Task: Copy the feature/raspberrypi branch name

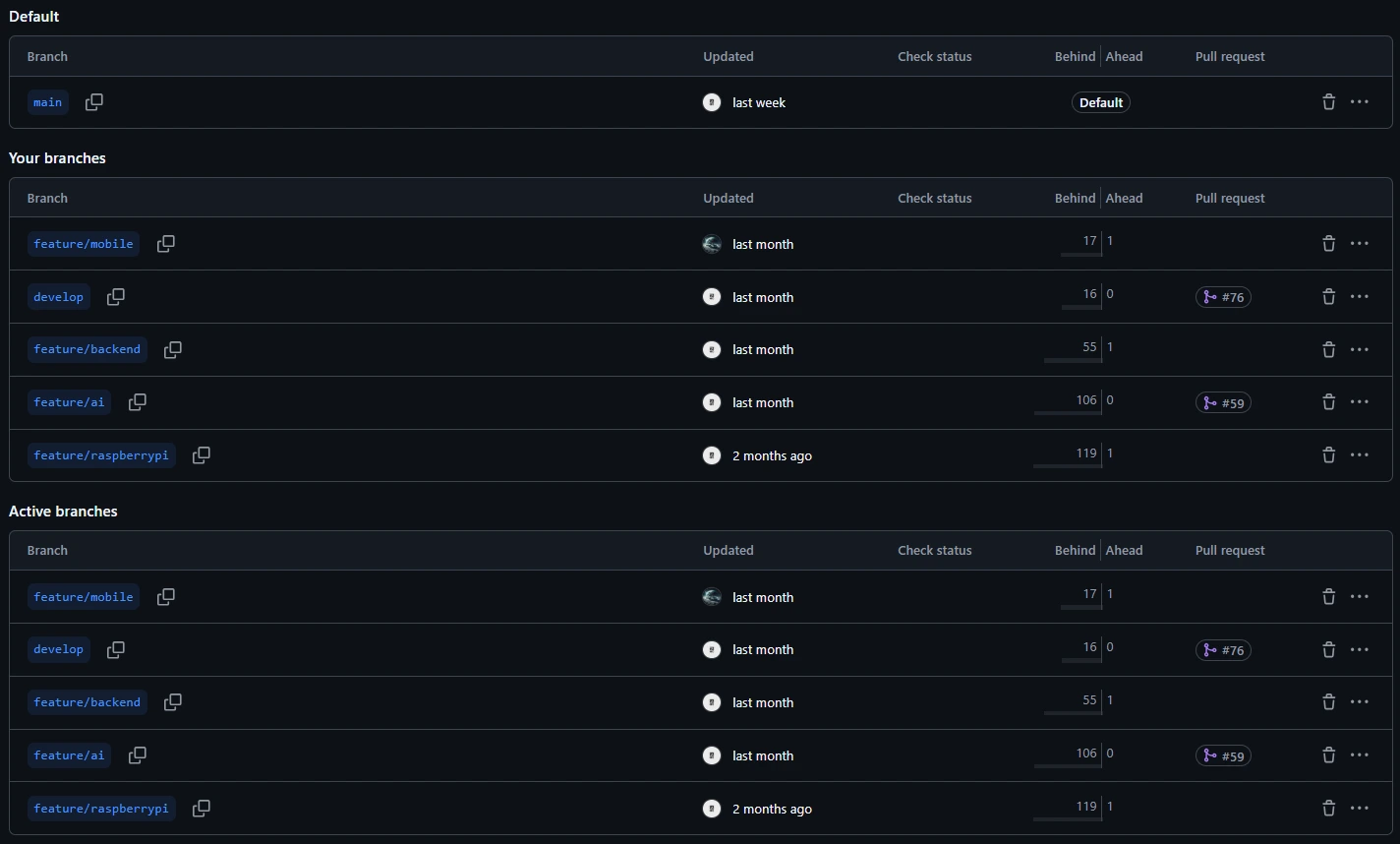Action: [201, 454]
